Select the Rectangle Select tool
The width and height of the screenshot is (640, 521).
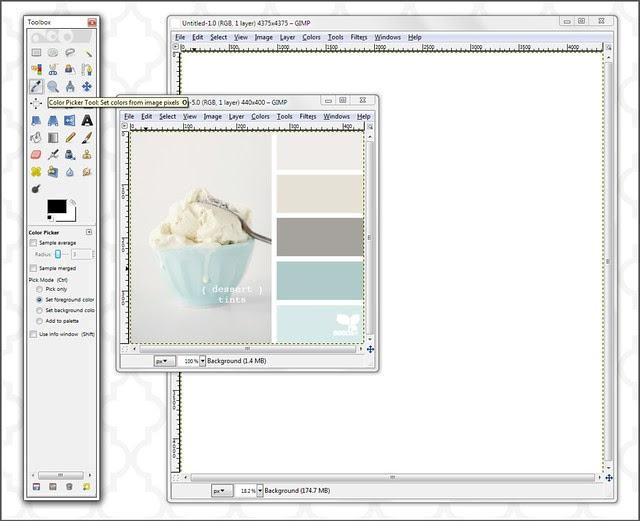point(36,52)
